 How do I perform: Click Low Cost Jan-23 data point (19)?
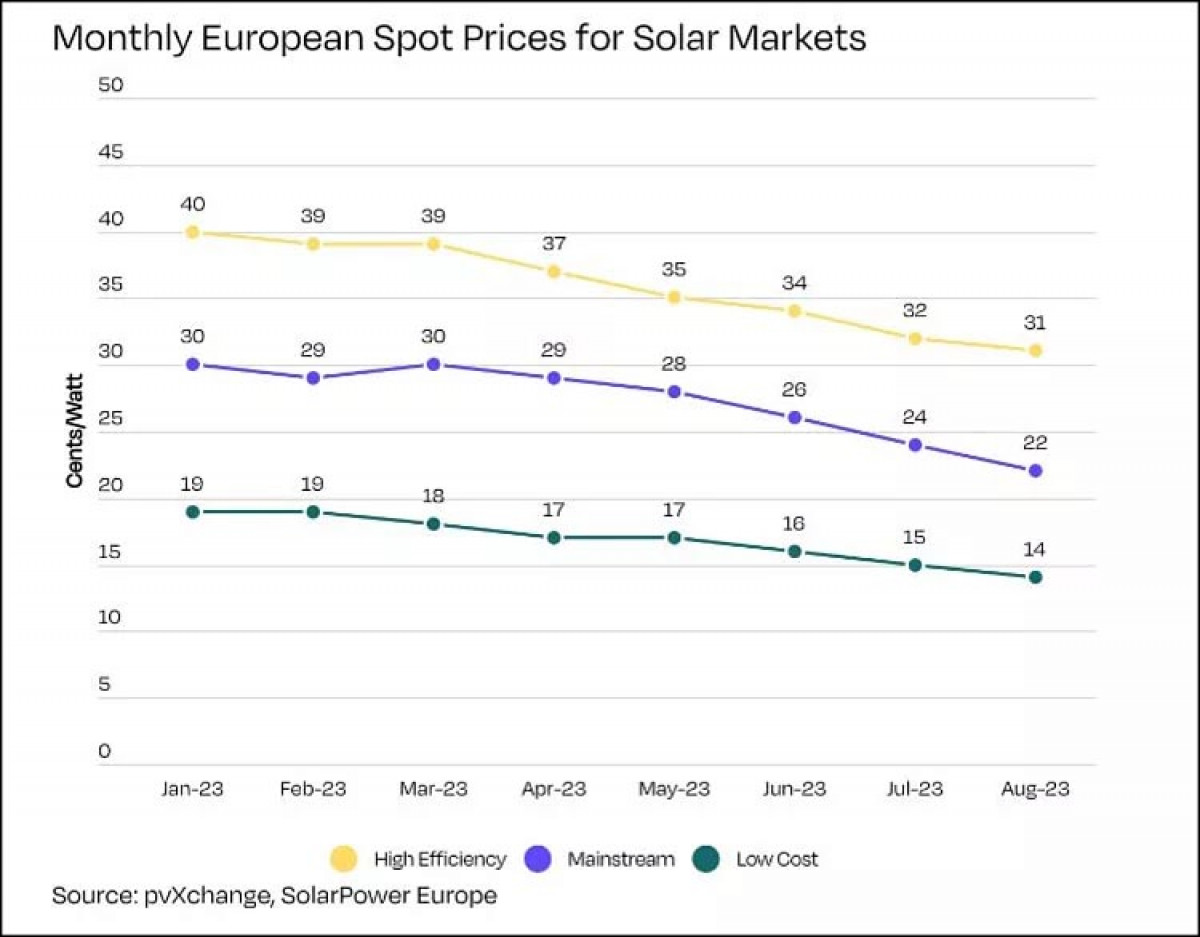[x=193, y=511]
